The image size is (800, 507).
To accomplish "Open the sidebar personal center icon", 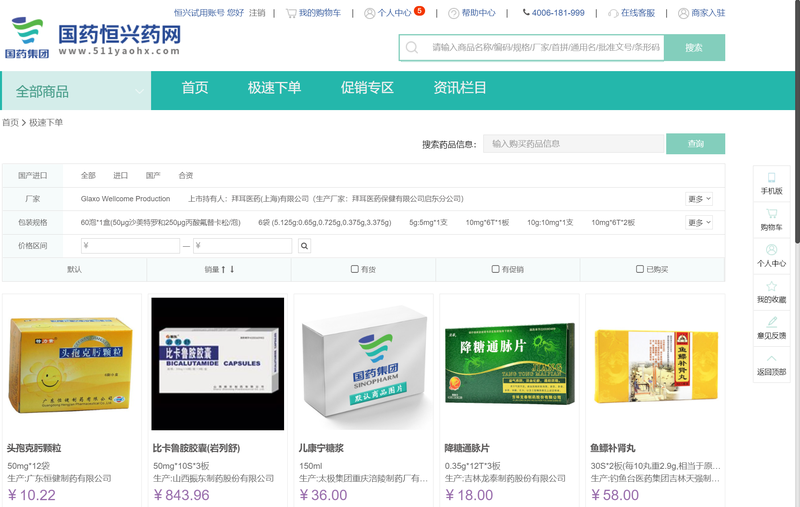I will pyautogui.click(x=771, y=249).
